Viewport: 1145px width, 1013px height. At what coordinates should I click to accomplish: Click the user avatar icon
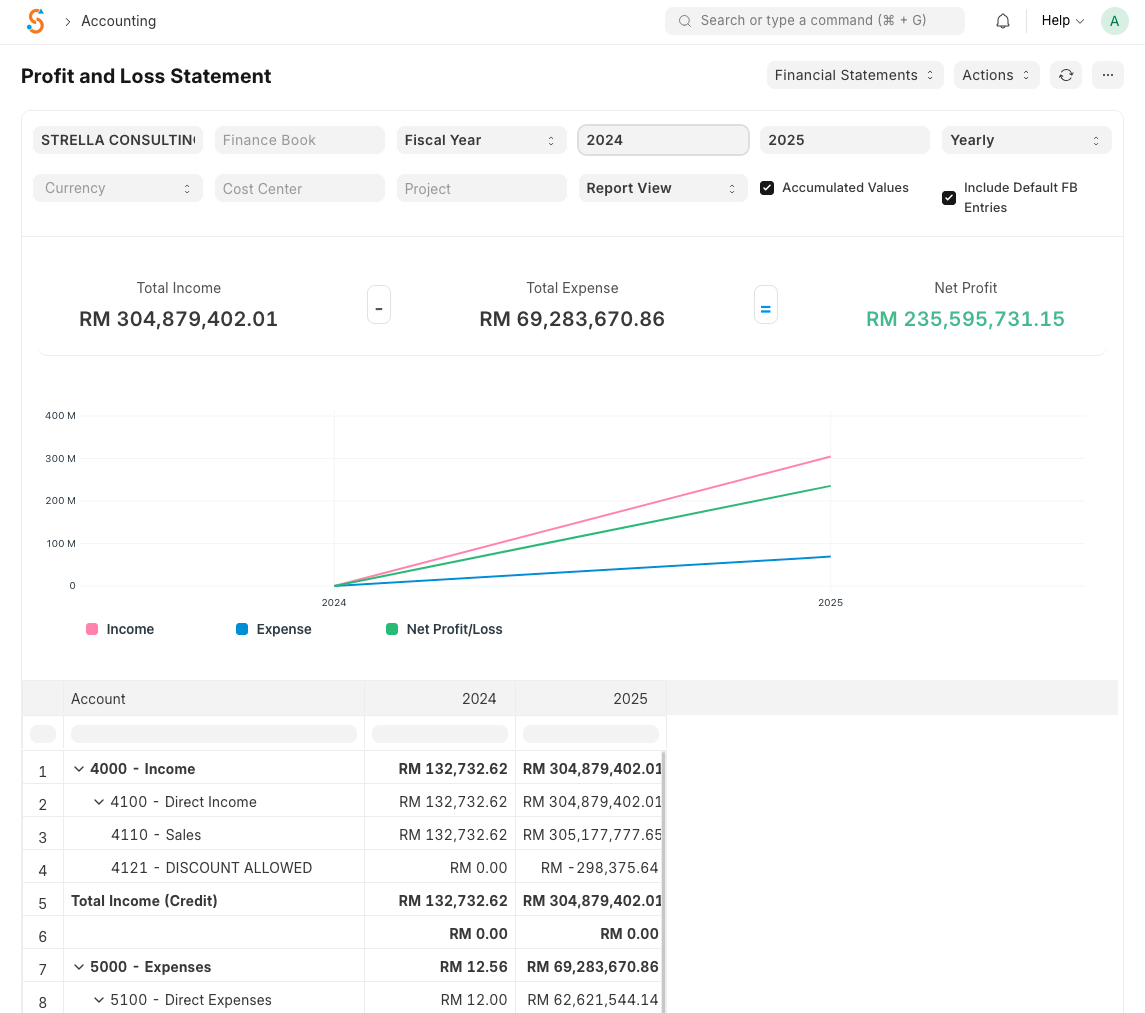pyautogui.click(x=1114, y=21)
